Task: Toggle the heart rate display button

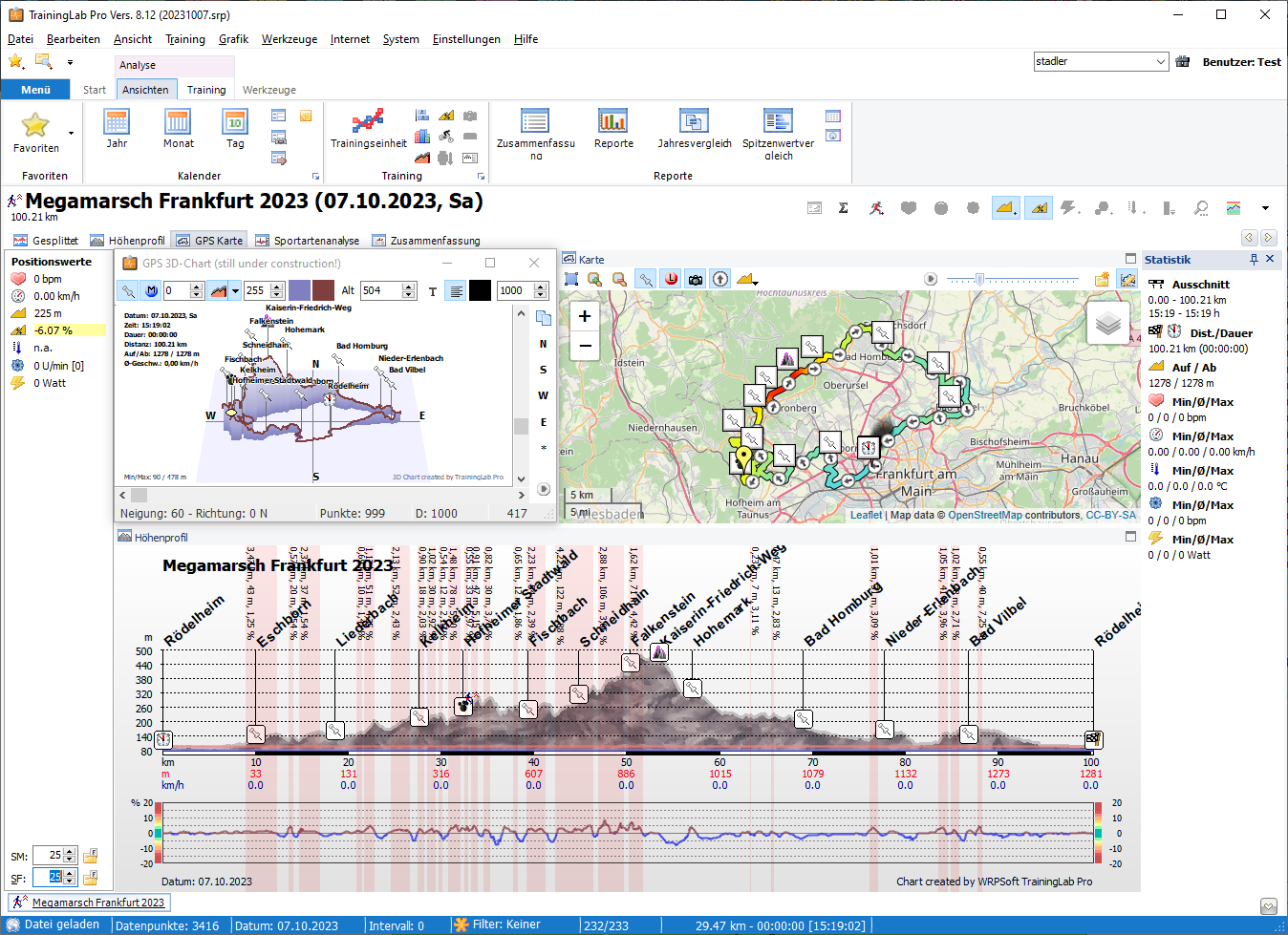Action: point(909,207)
